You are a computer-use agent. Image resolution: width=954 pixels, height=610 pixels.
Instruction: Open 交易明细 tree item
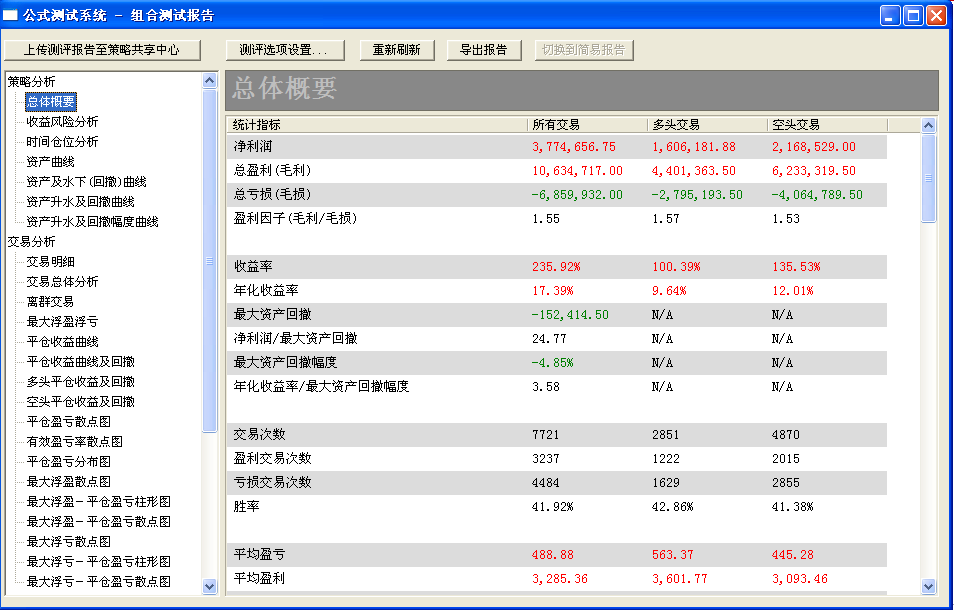50,262
